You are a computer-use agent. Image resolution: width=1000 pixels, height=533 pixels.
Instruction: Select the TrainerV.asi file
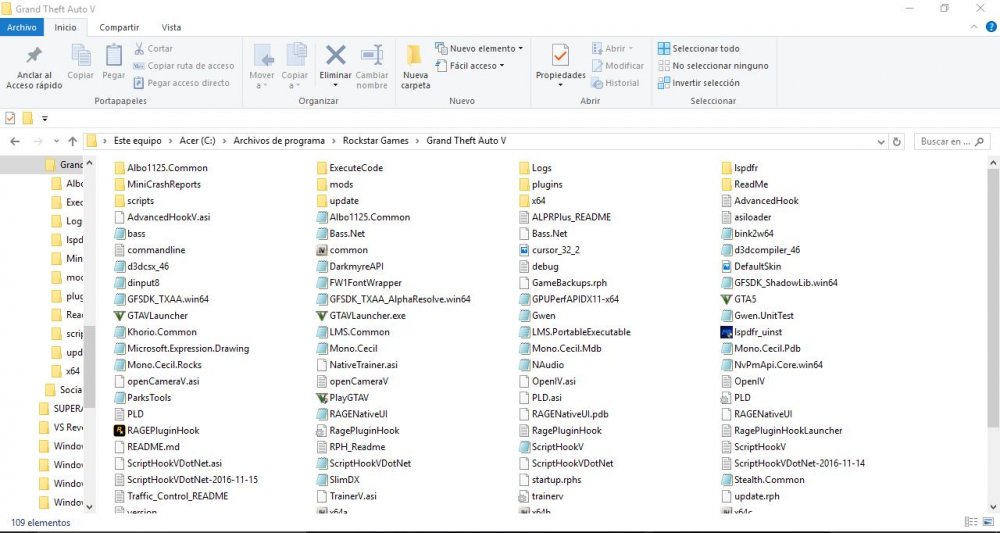[x=347, y=496]
